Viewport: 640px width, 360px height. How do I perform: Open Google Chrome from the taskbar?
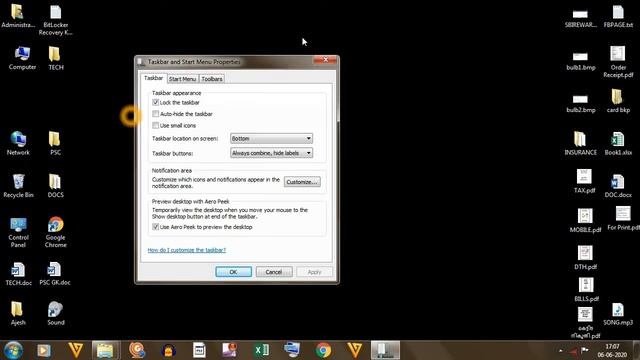323,350
